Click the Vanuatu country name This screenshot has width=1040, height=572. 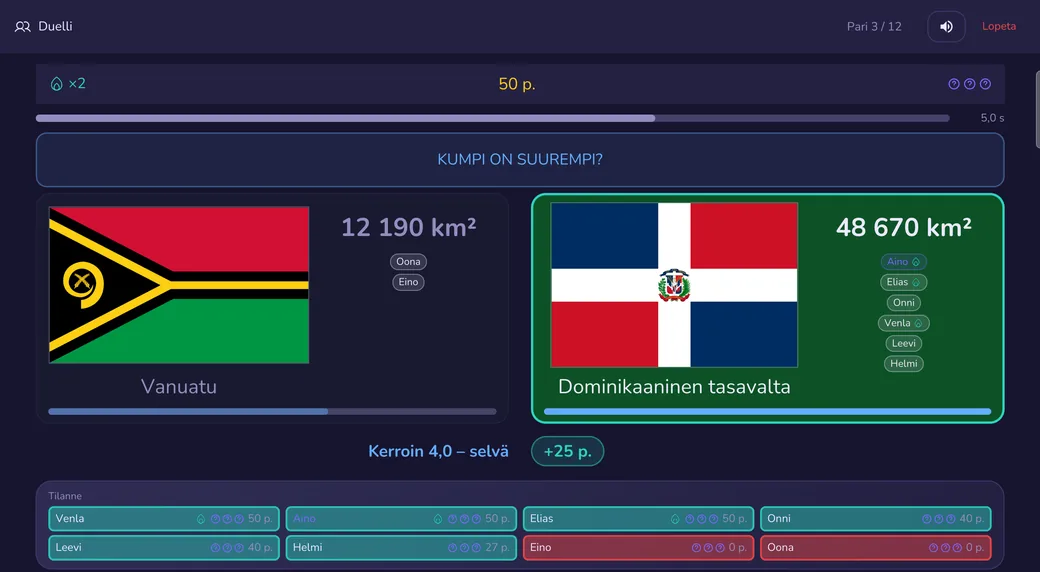click(x=179, y=387)
